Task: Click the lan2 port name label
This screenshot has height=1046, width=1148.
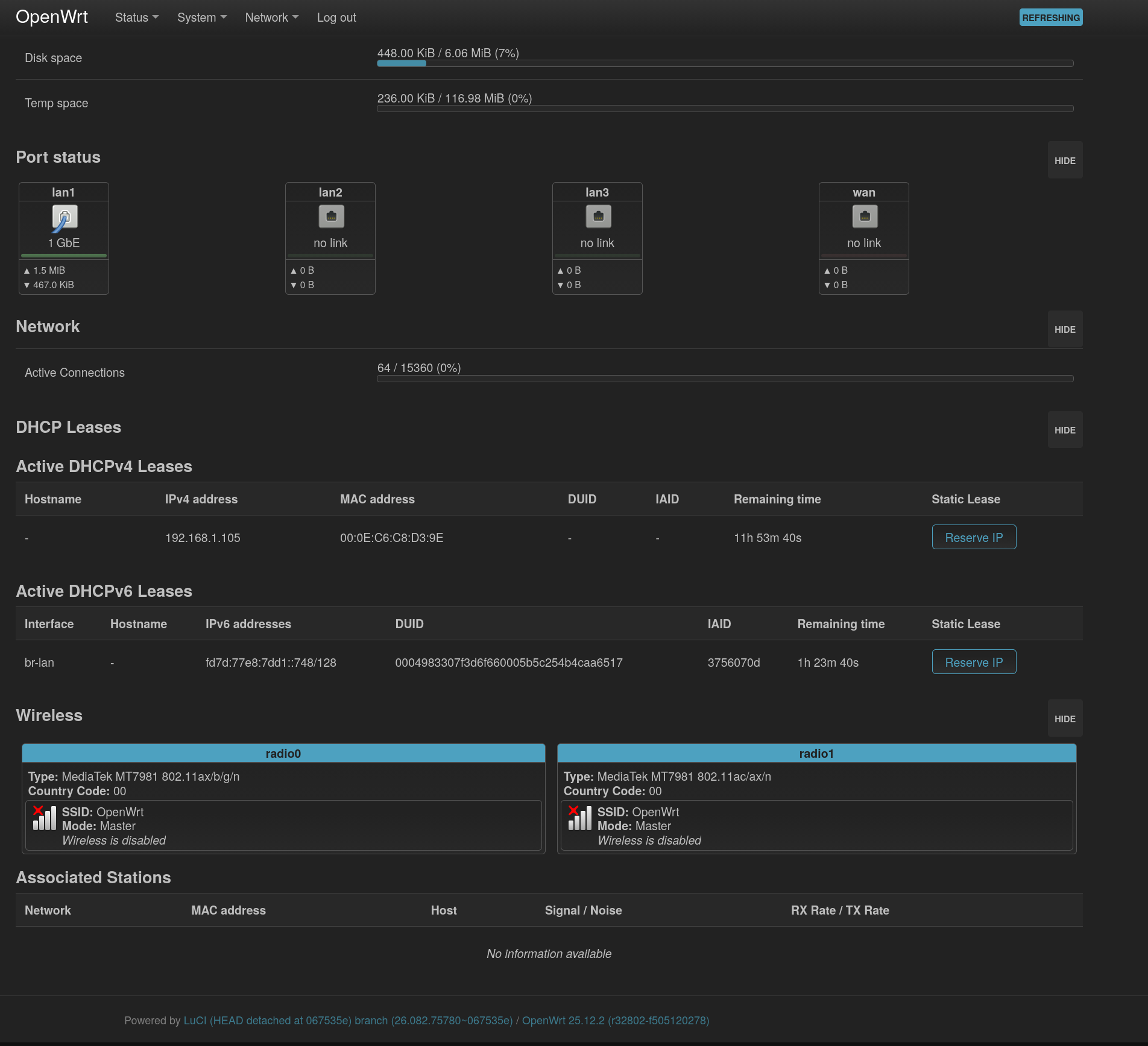Action: click(x=330, y=192)
